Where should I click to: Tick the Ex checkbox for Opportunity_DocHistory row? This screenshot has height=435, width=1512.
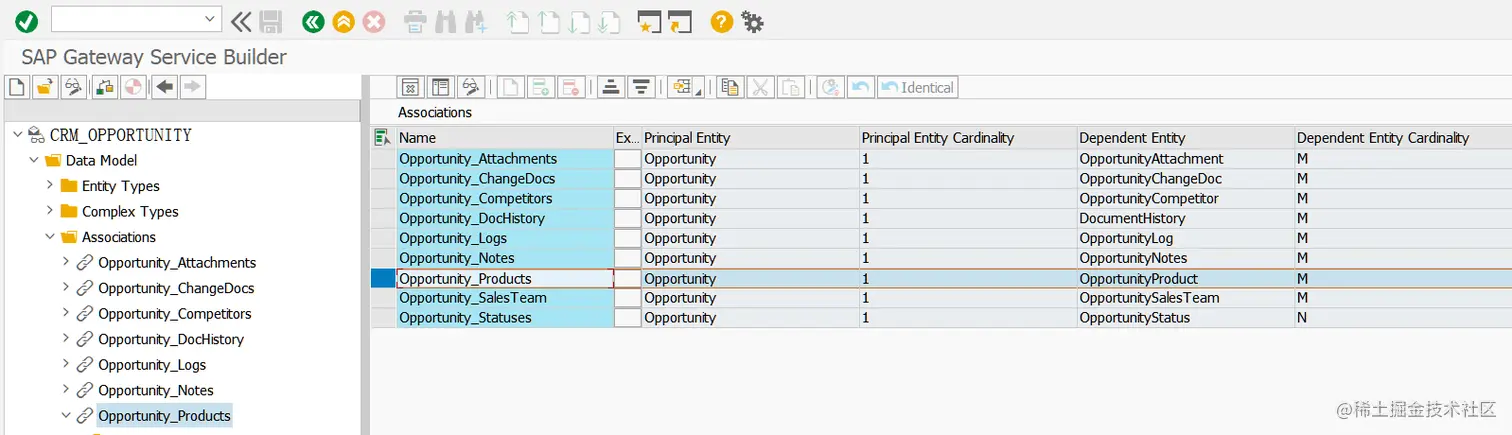coord(627,218)
